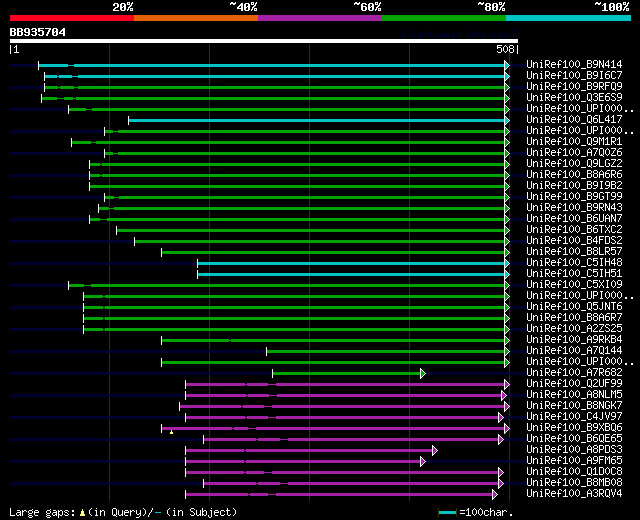This screenshot has height=520, width=640.
Task: Select the UniRef100_B9I9B2 label
Action: click(574, 186)
